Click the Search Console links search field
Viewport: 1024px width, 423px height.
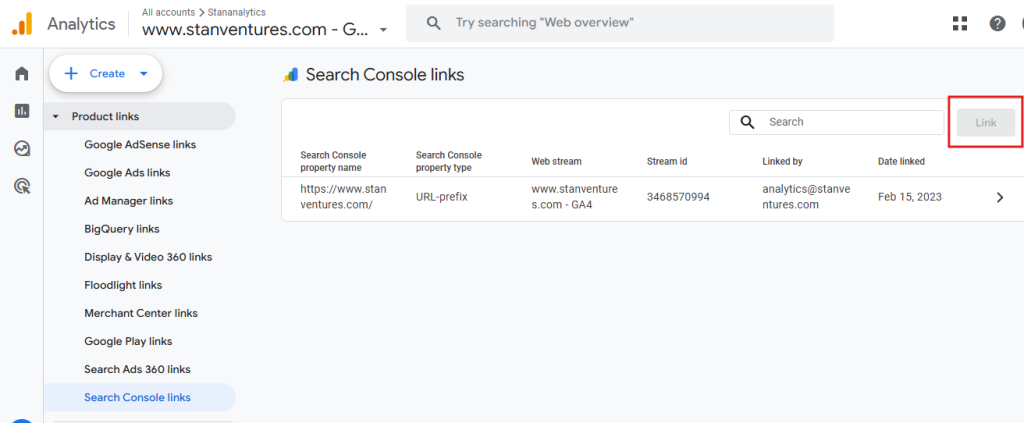pyautogui.click(x=850, y=122)
